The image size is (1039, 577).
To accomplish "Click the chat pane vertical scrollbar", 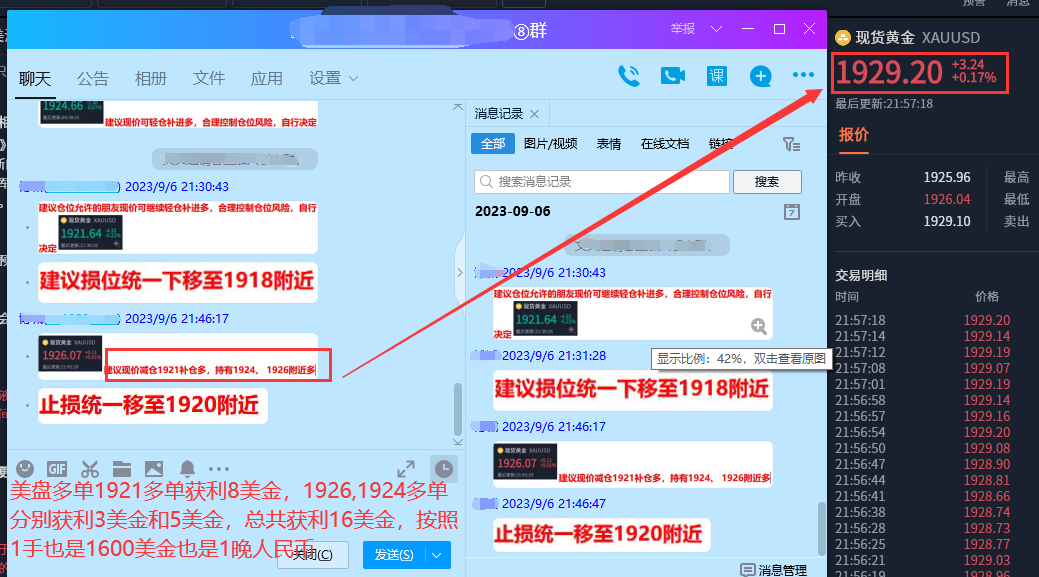I will 458,409.
